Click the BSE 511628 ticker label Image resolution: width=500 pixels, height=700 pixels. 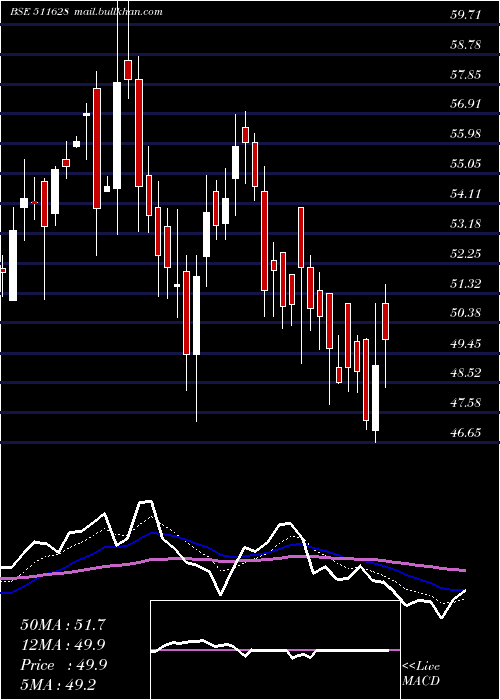pos(39,12)
